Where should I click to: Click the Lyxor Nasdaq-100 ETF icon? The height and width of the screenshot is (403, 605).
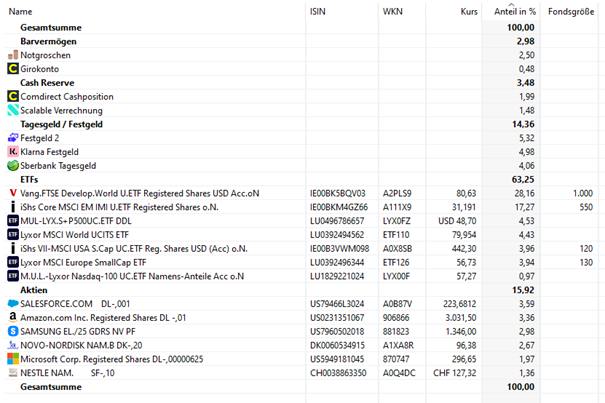coord(13,276)
